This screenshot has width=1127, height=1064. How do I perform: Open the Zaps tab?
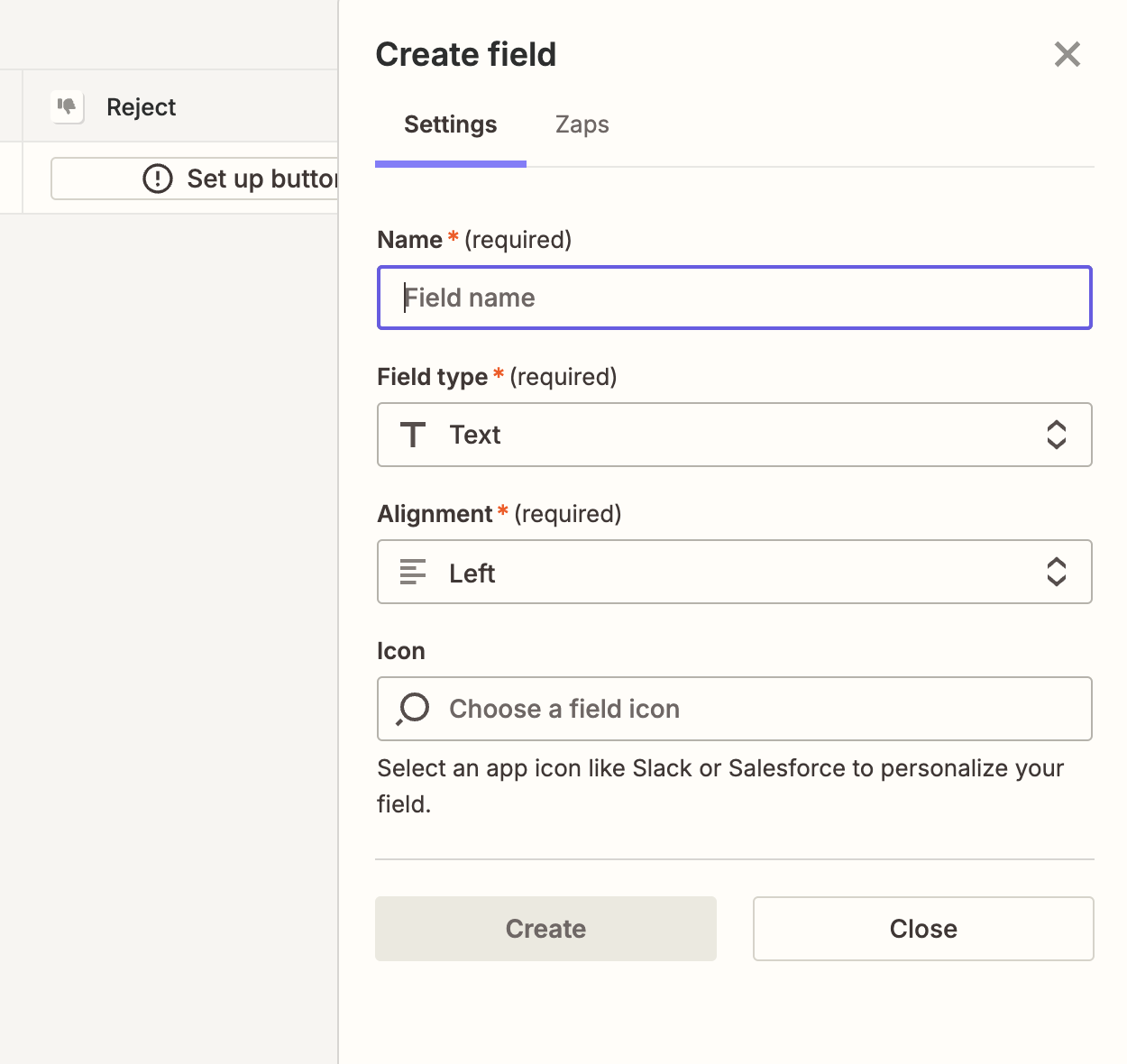pos(582,124)
